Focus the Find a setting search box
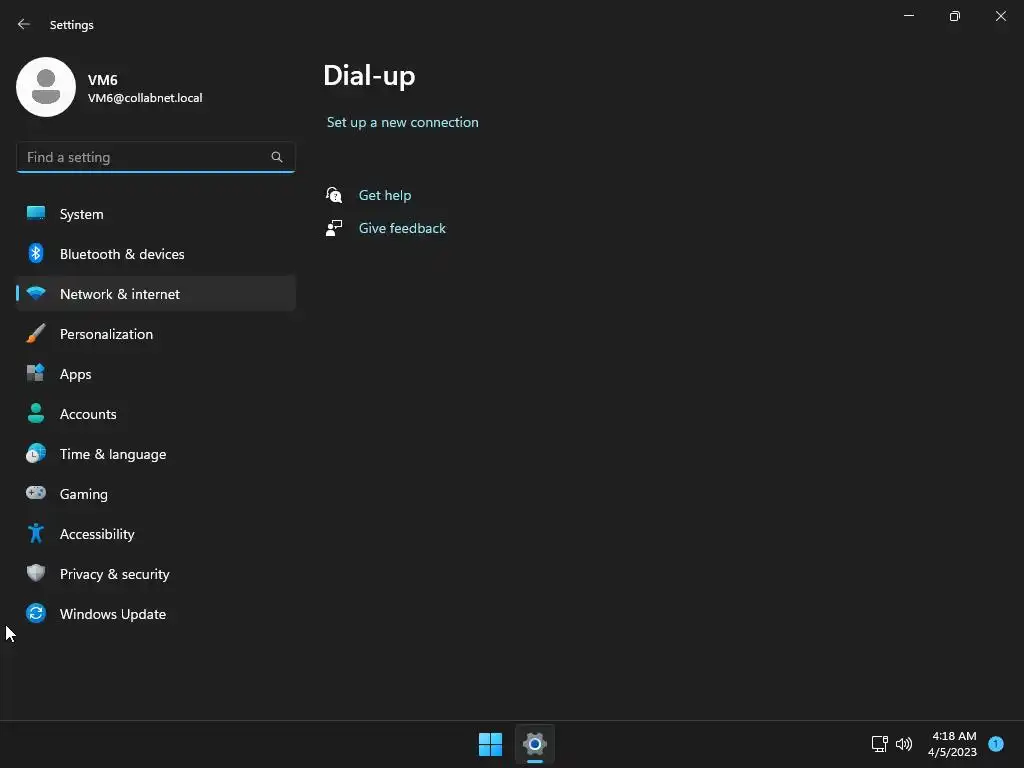Screen dimensions: 1024x768 (155, 157)
